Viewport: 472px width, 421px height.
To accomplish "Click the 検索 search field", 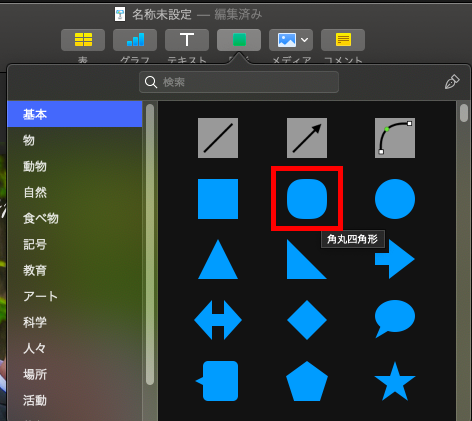I will [239, 82].
